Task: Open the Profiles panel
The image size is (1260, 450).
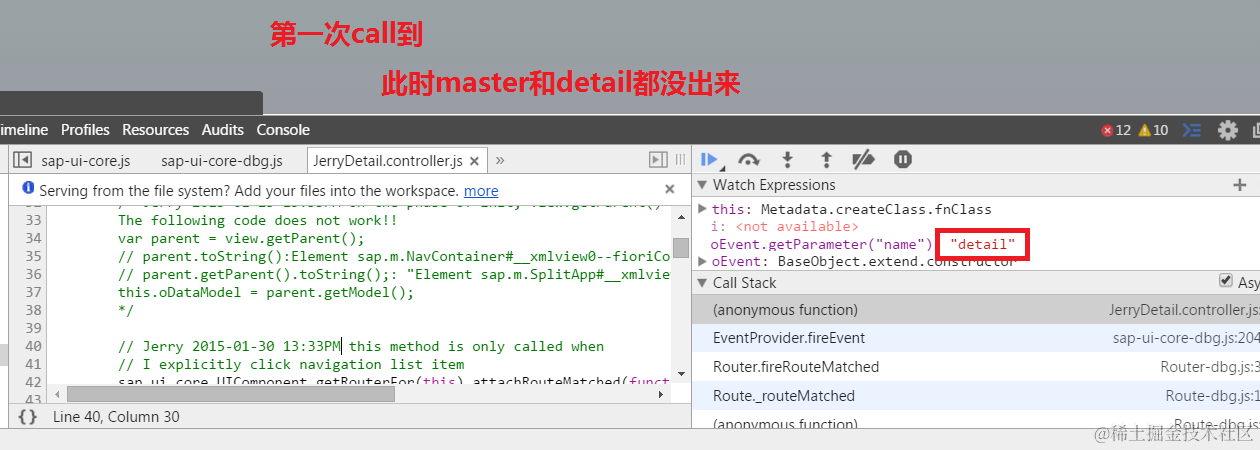Action: click(85, 130)
